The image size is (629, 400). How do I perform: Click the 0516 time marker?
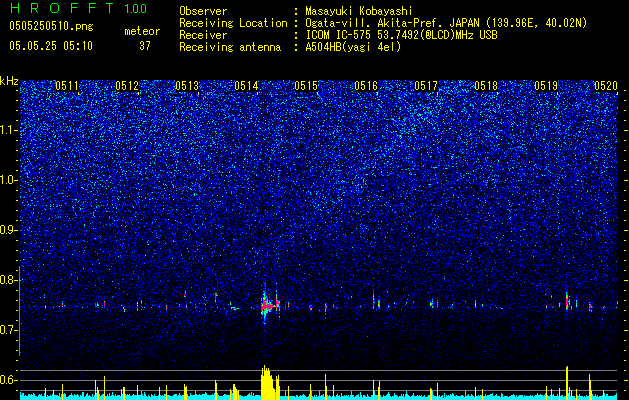coord(366,86)
